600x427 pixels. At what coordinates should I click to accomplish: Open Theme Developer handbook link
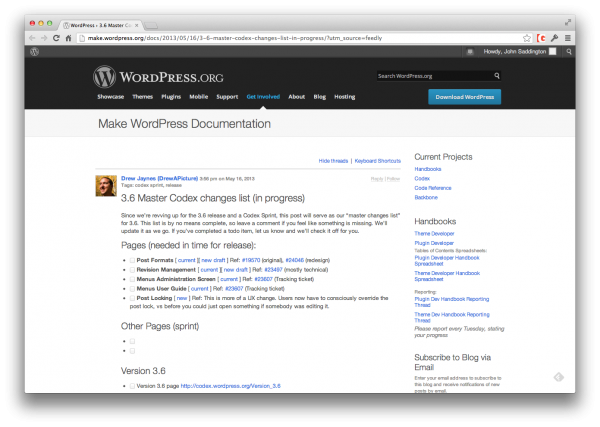tap(434, 233)
